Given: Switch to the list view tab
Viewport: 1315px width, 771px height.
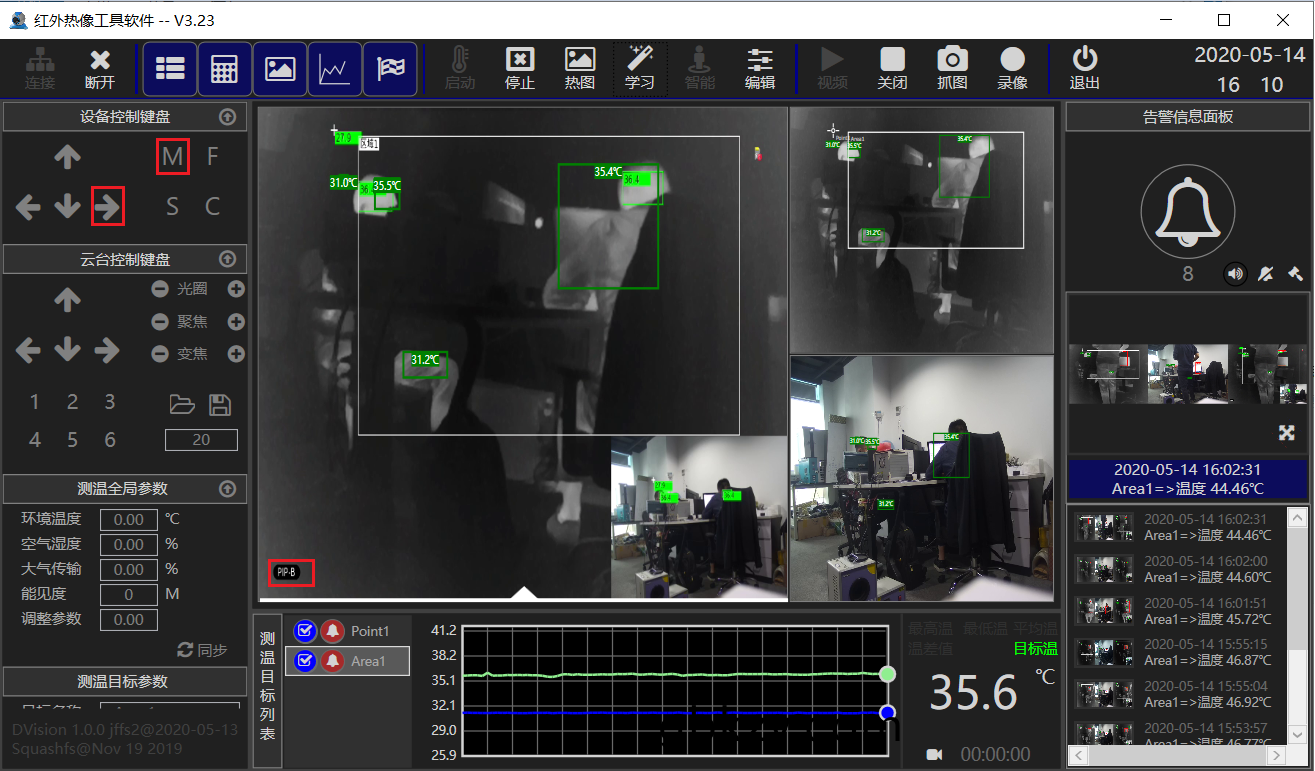Looking at the screenshot, I should click(x=170, y=69).
